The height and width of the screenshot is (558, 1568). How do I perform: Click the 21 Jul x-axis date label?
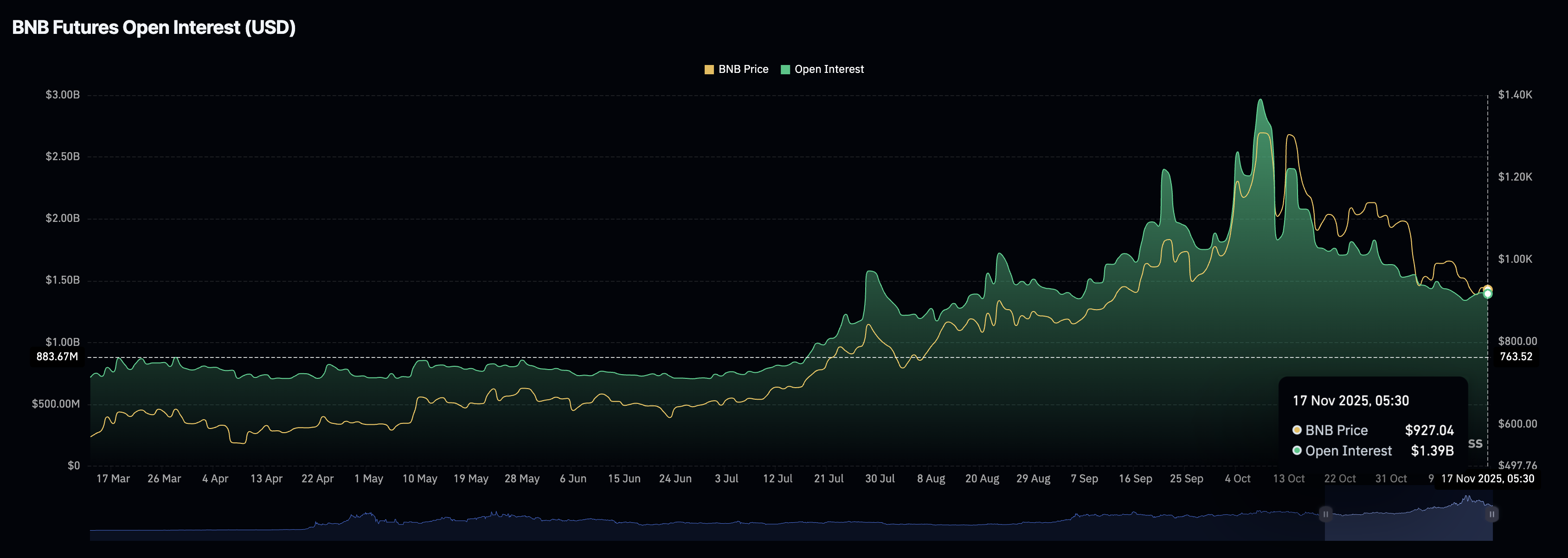coord(829,479)
